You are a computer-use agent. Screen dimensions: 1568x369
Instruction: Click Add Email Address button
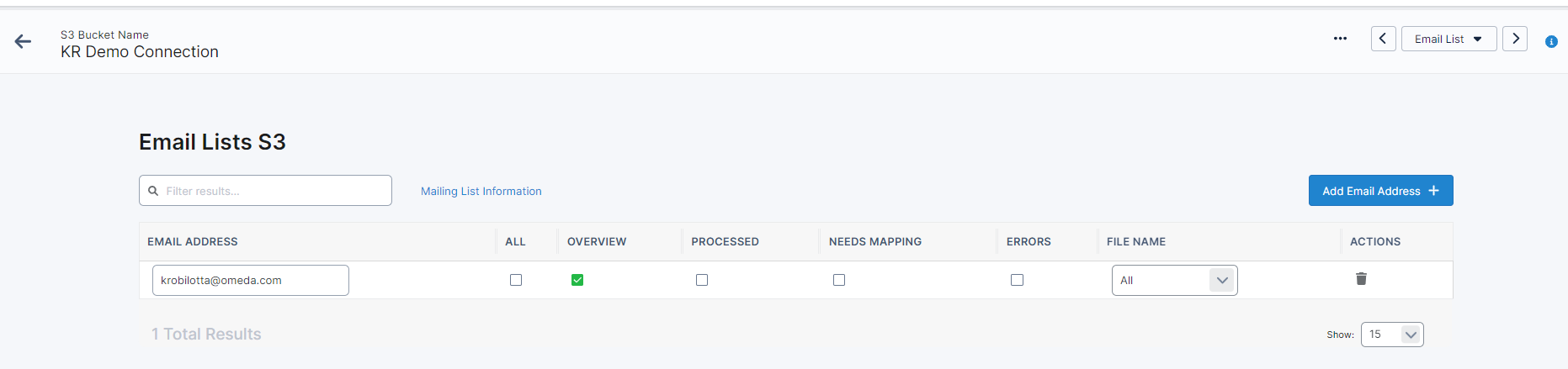(x=1380, y=191)
